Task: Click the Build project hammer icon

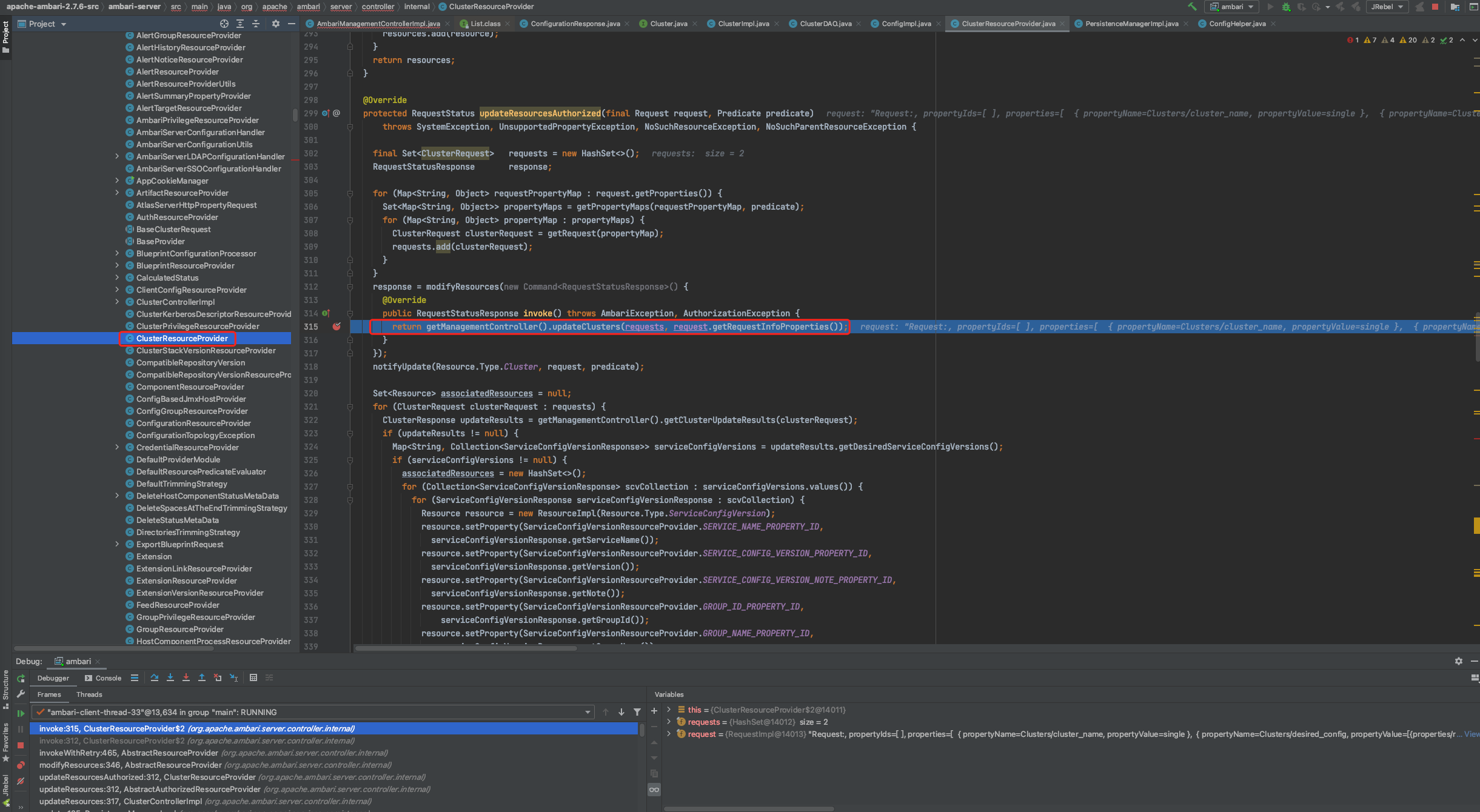Action: [1192, 7]
